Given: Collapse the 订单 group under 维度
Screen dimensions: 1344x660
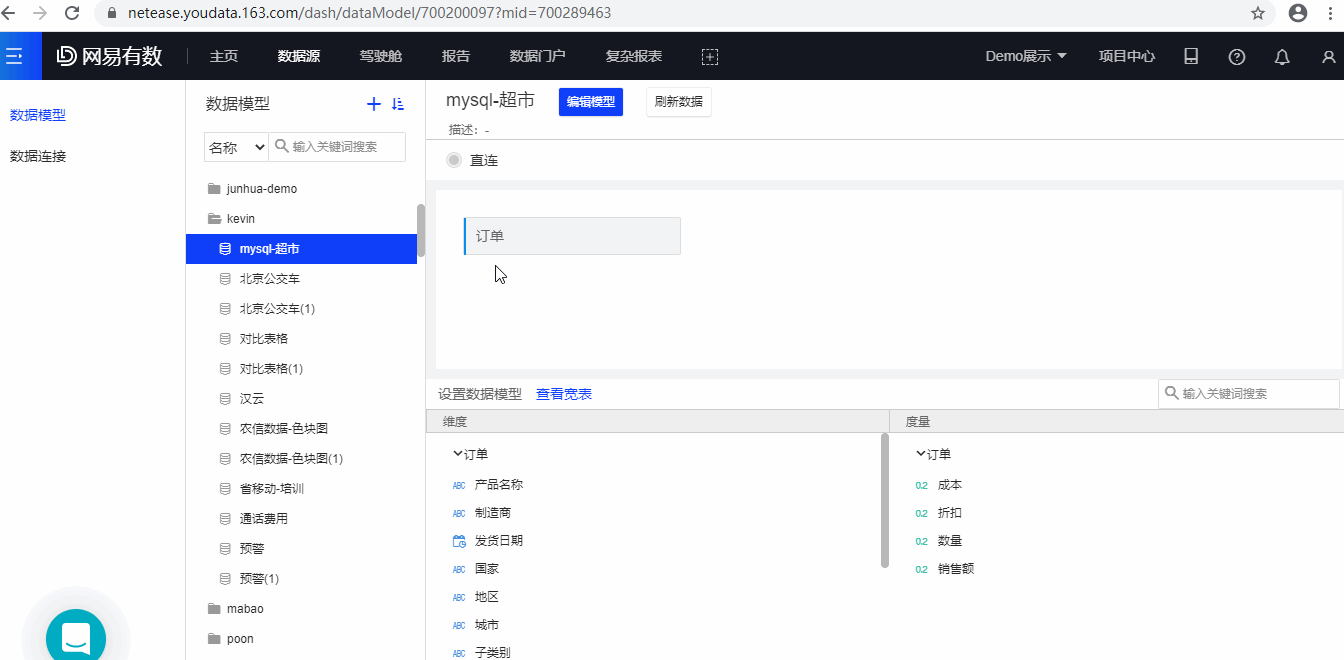Looking at the screenshot, I should 458,454.
